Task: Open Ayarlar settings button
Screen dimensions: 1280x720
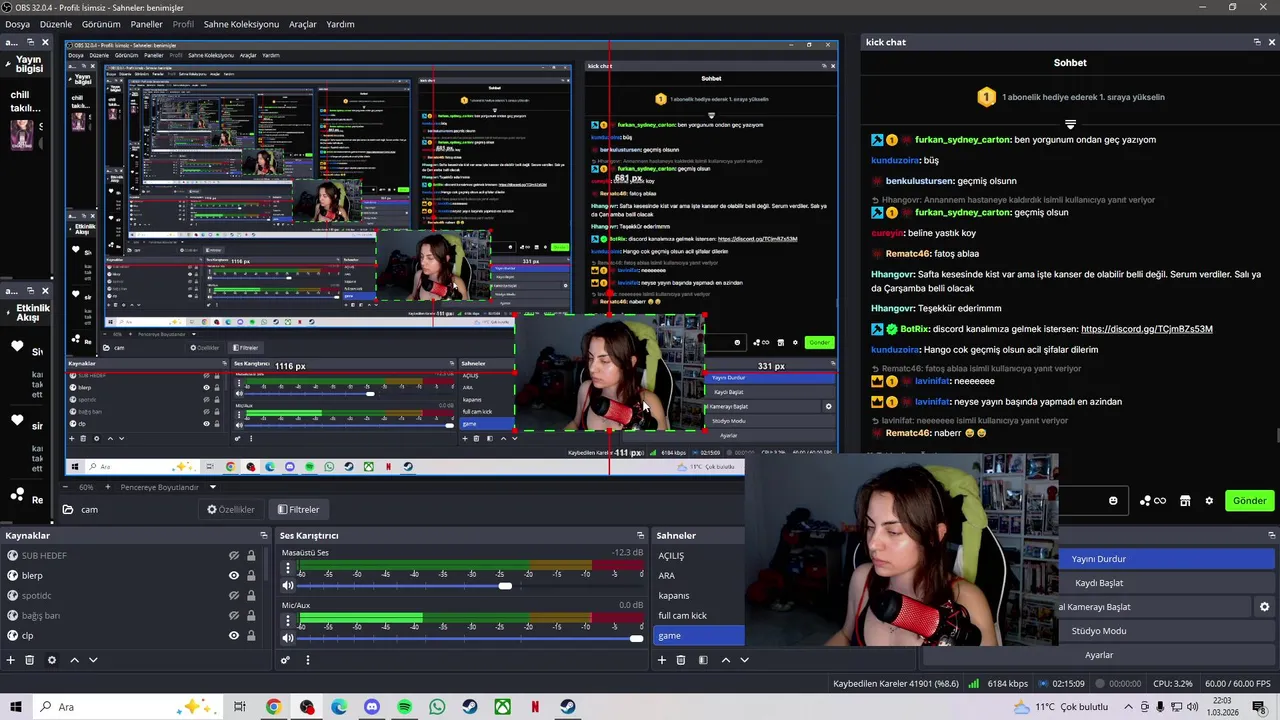Action: pos(1099,655)
